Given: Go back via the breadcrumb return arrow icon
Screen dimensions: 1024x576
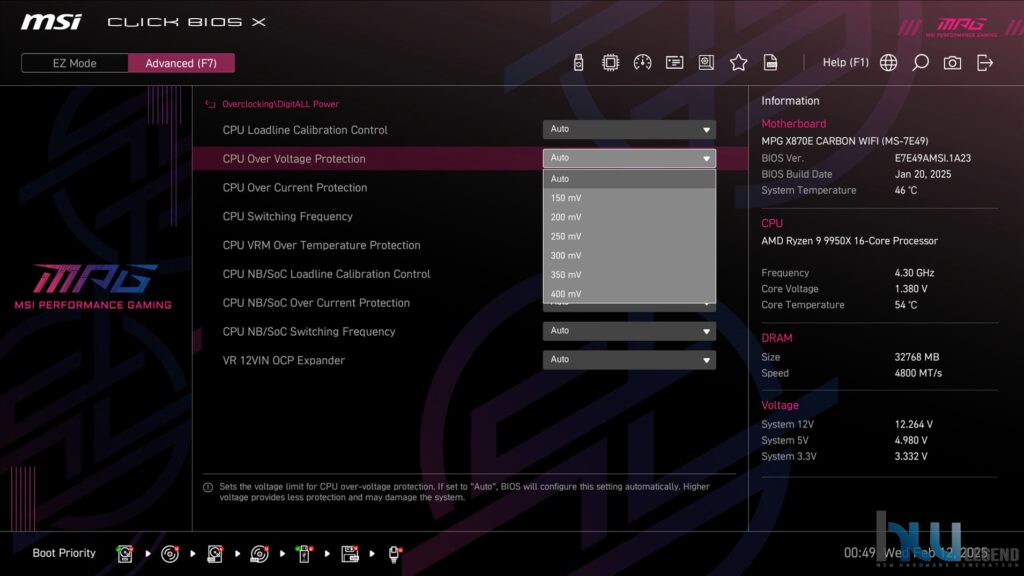Looking at the screenshot, I should tap(210, 104).
